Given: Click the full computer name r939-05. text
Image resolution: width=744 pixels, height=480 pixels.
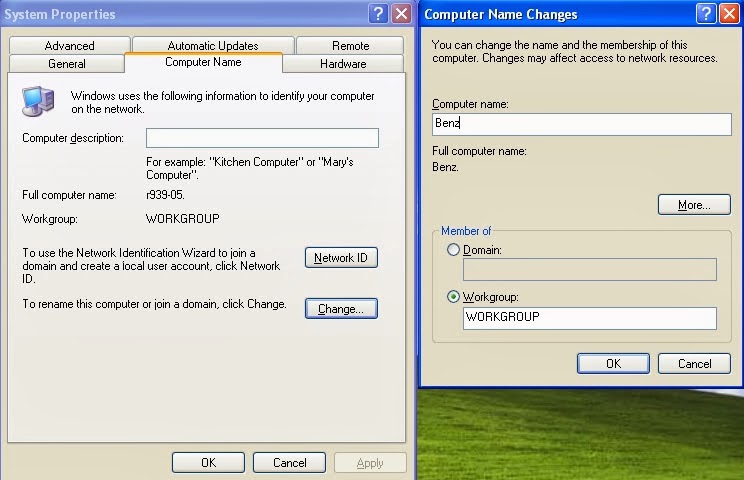Looking at the screenshot, I should [x=165, y=195].
